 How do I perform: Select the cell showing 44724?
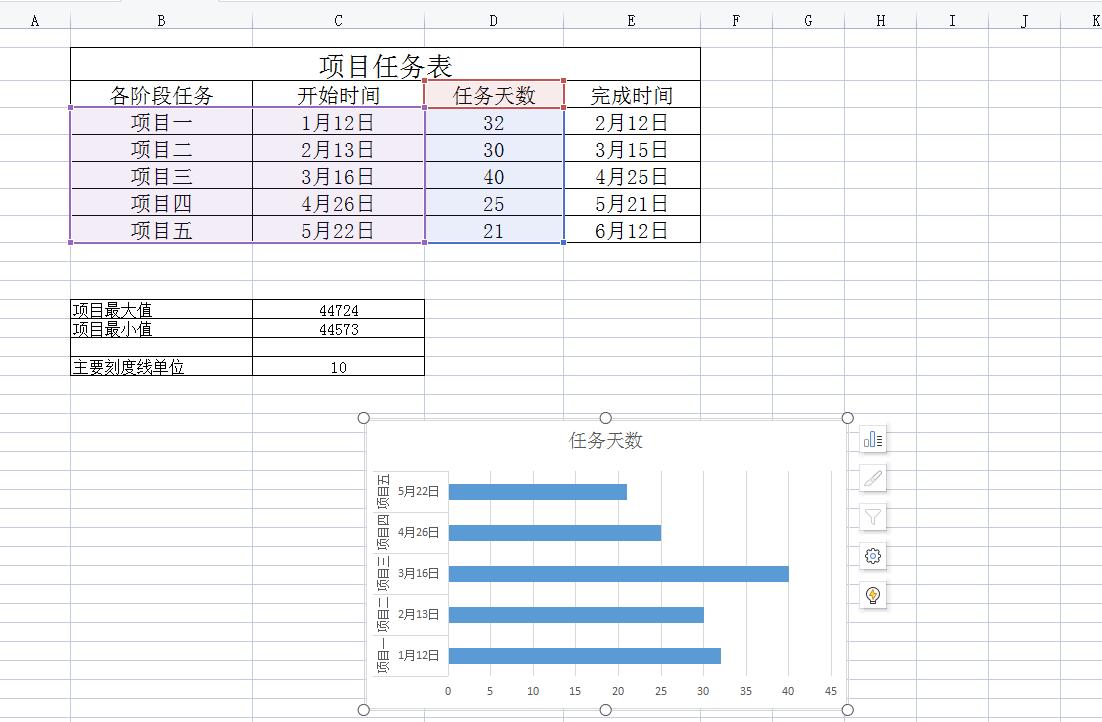pyautogui.click(x=338, y=309)
